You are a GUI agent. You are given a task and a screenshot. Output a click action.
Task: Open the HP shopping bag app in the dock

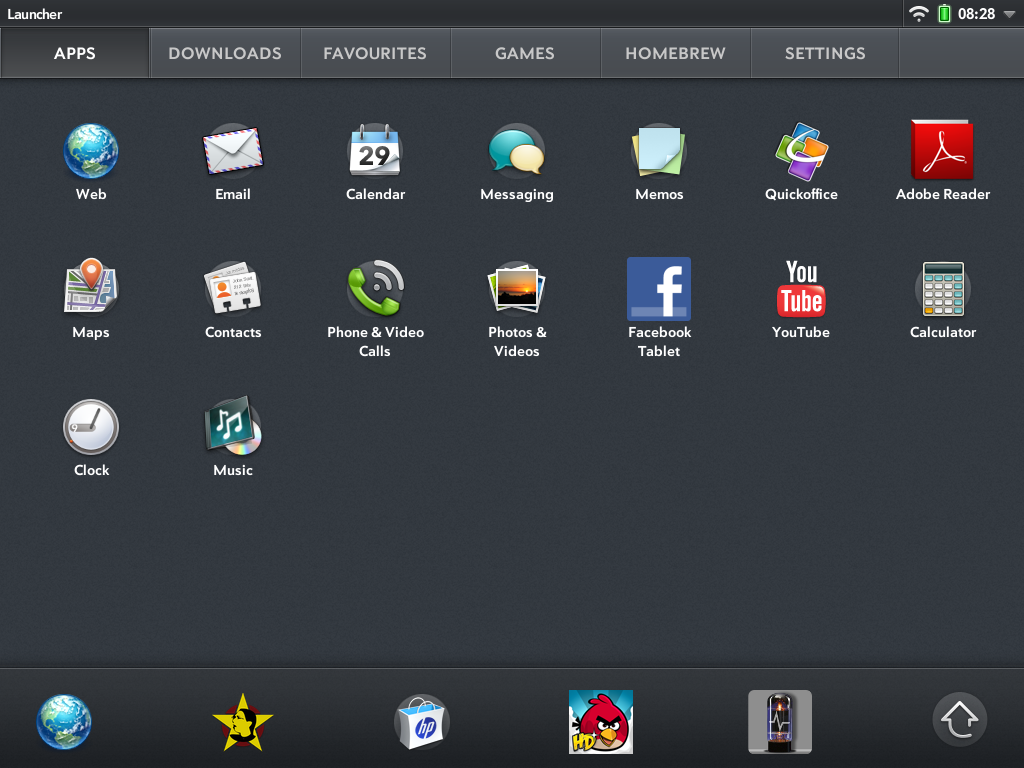422,722
